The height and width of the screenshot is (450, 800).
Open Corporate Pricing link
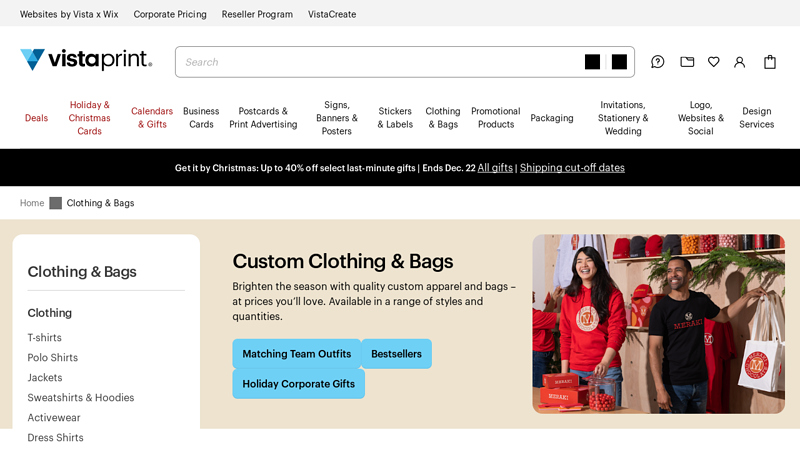click(x=170, y=14)
